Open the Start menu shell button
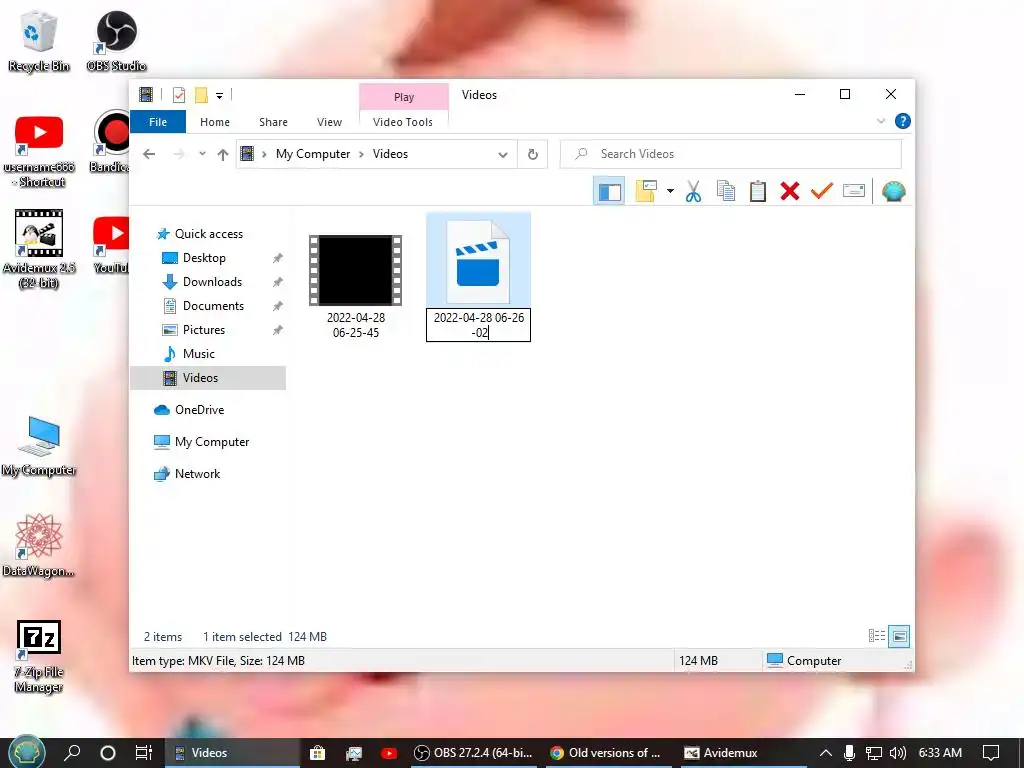1024x768 pixels. (25, 752)
